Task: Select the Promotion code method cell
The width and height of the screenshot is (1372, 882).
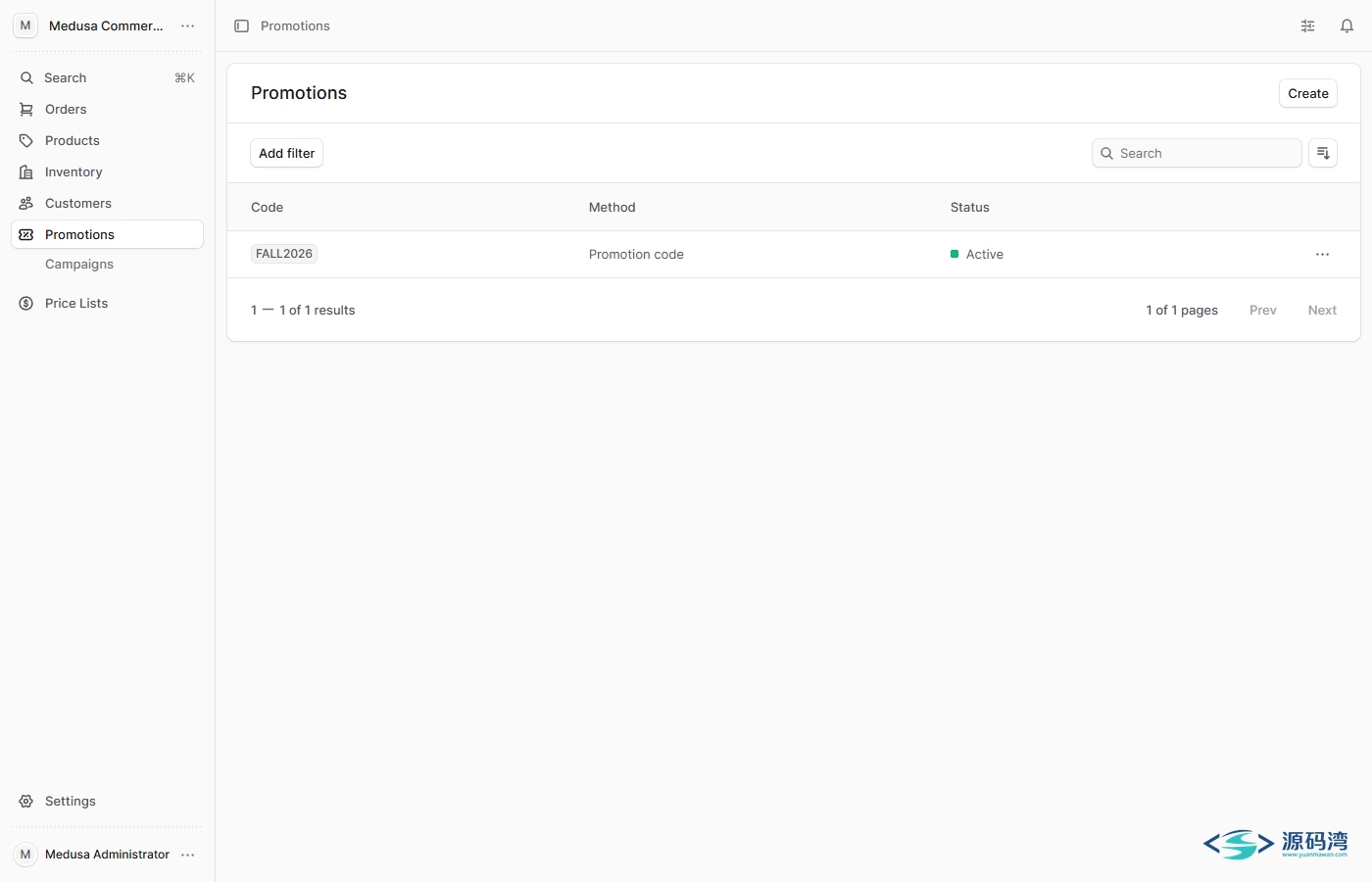Action: tap(636, 255)
